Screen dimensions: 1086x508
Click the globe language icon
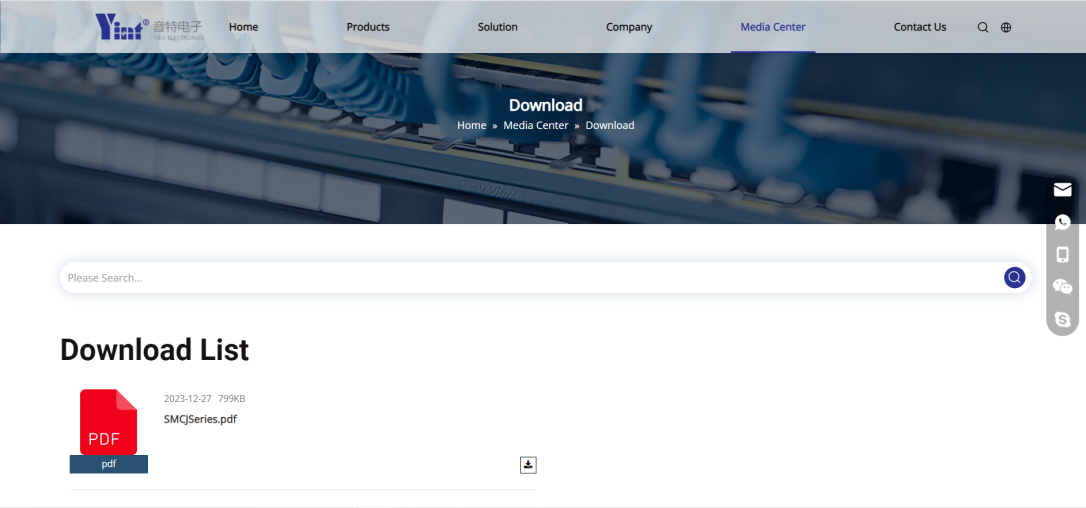point(1006,28)
